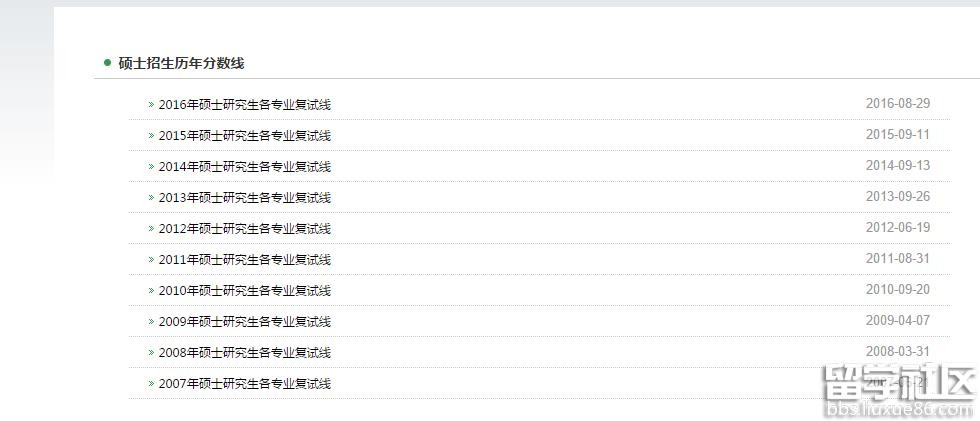Click the date 2016-08-29
Image resolution: width=980 pixels, height=421 pixels.
click(x=897, y=103)
